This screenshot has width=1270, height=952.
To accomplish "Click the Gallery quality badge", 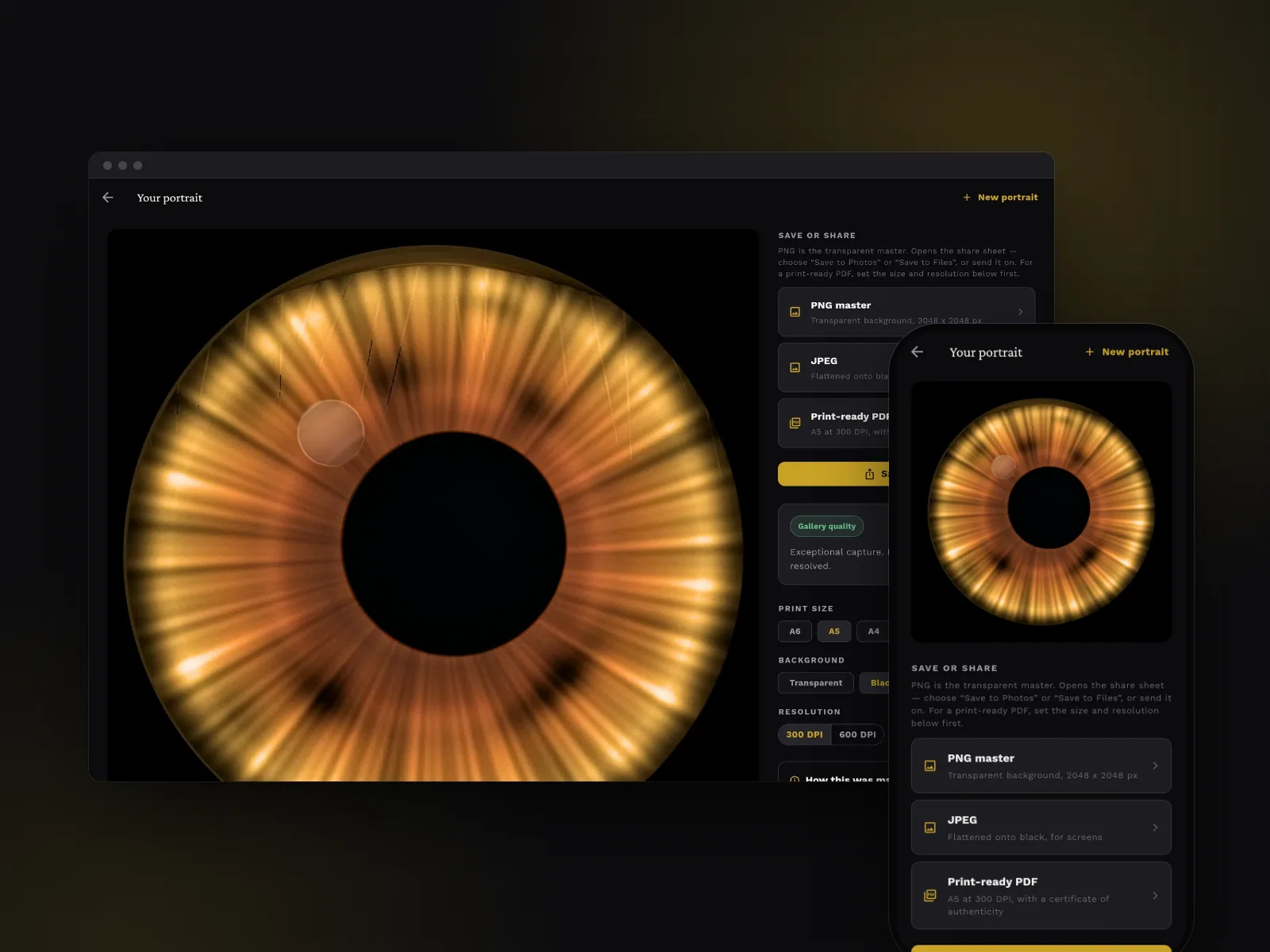I will coord(826,527).
